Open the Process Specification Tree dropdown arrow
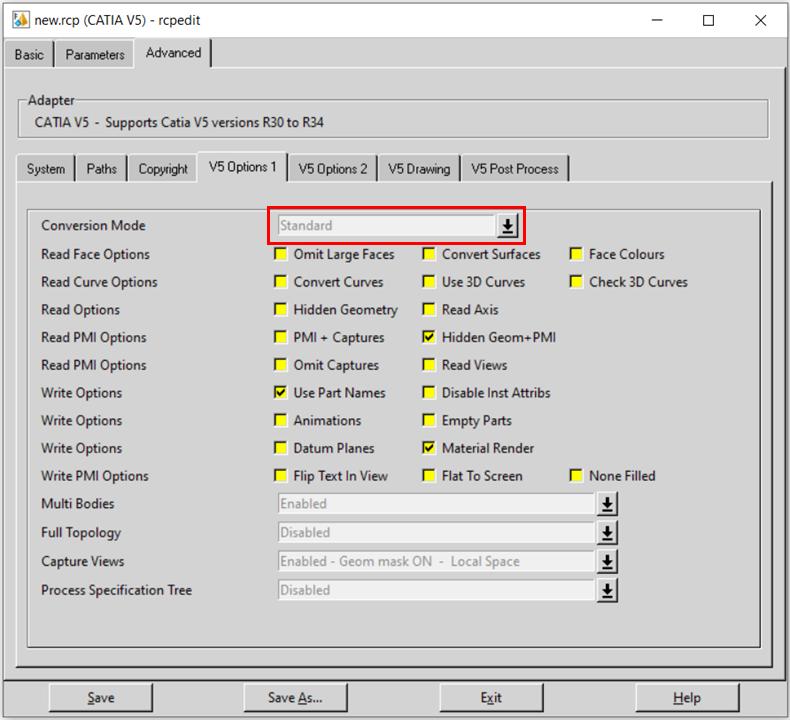Screen dimensions: 790x720 [607, 590]
